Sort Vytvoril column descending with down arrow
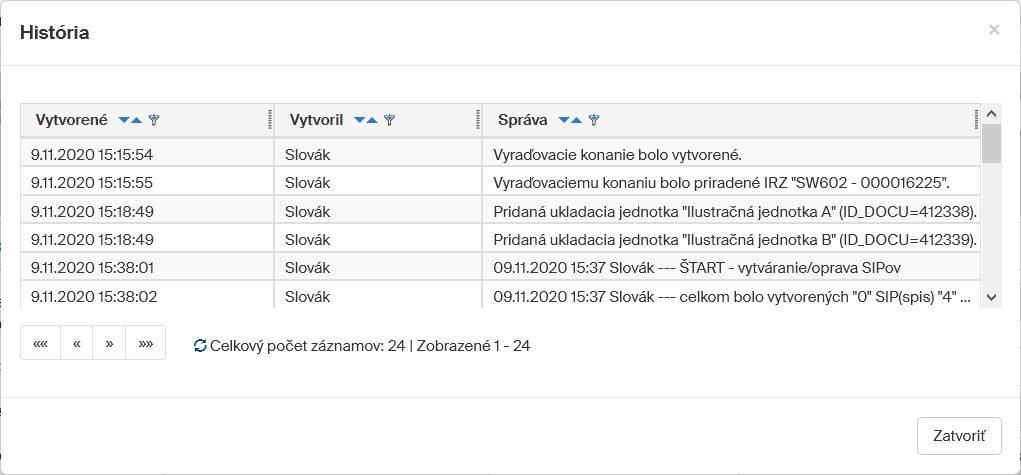 359,120
